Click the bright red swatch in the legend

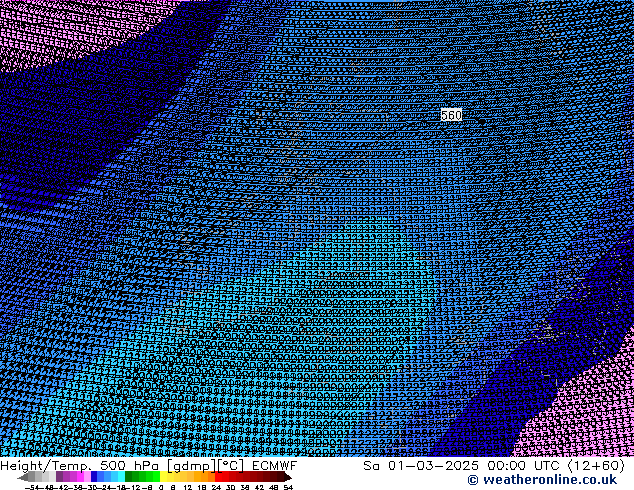coord(218,477)
